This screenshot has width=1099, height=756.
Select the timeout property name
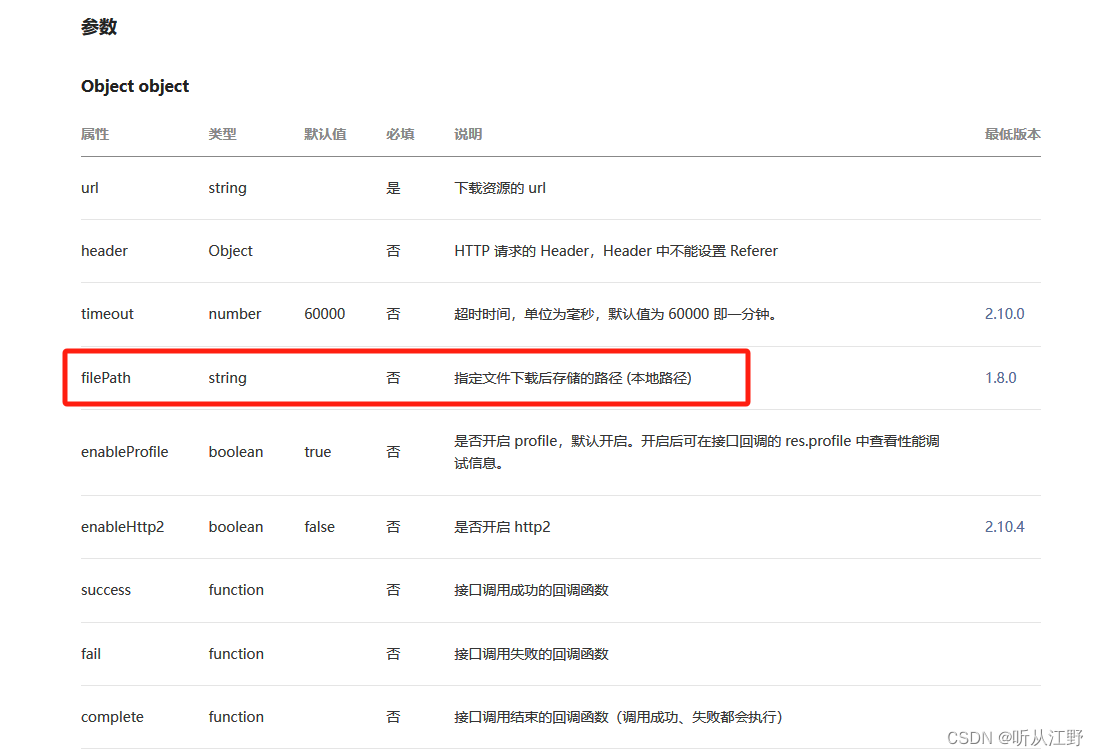[107, 313]
